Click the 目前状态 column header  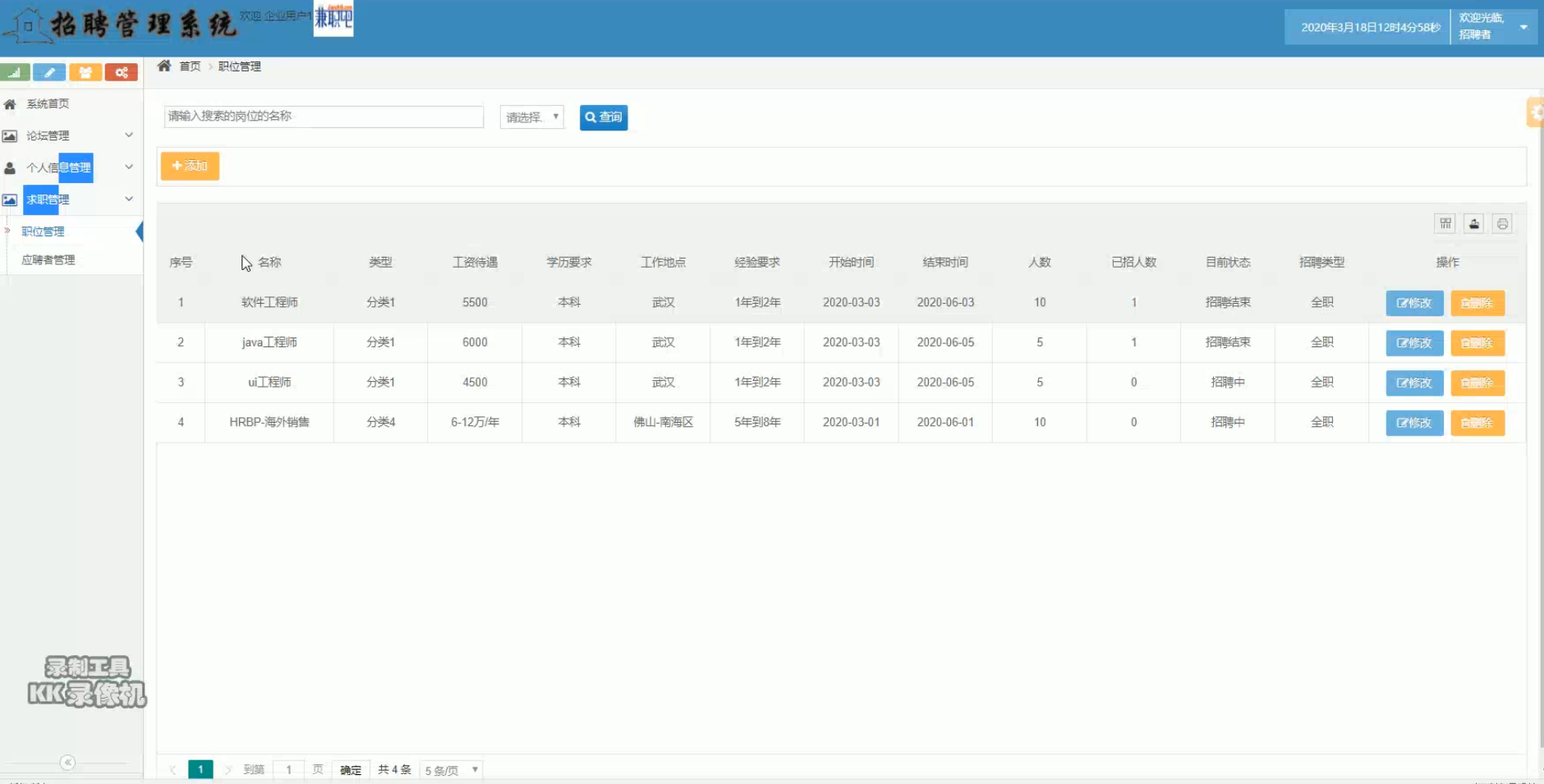[1228, 262]
